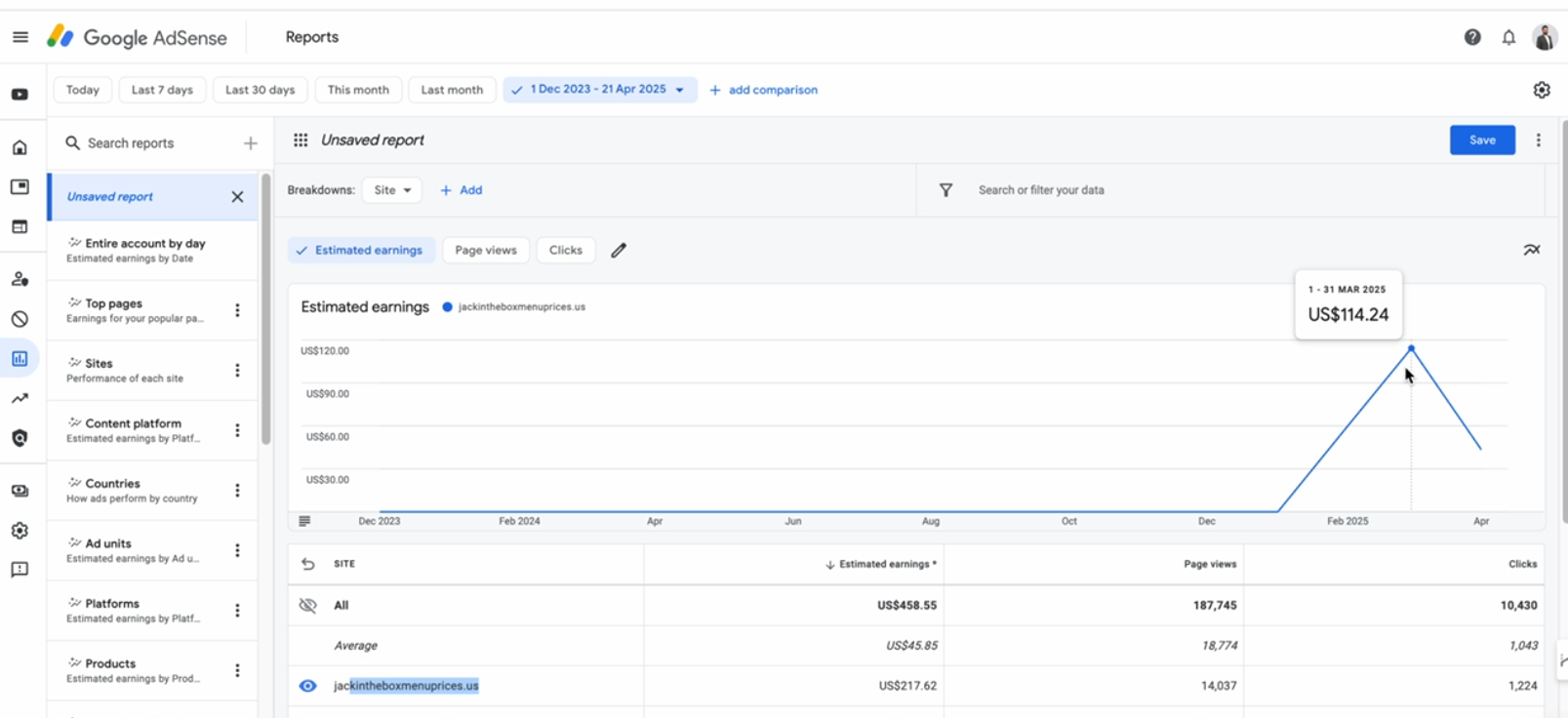
Task: Toggle the Page views metric chip
Action: coord(486,251)
